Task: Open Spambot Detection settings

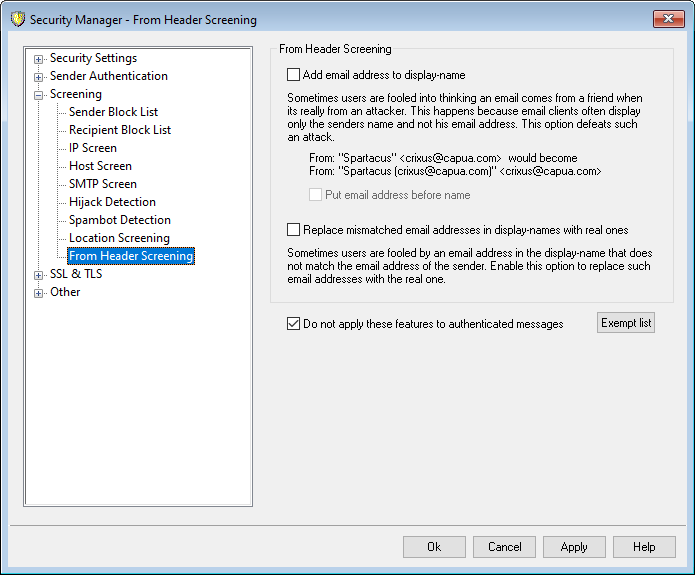Action: pyautogui.click(x=119, y=220)
